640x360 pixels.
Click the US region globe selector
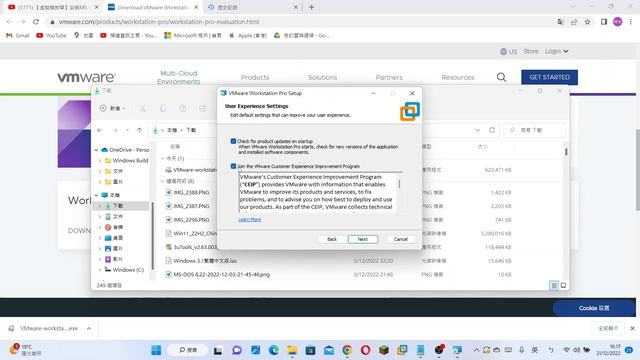point(508,51)
